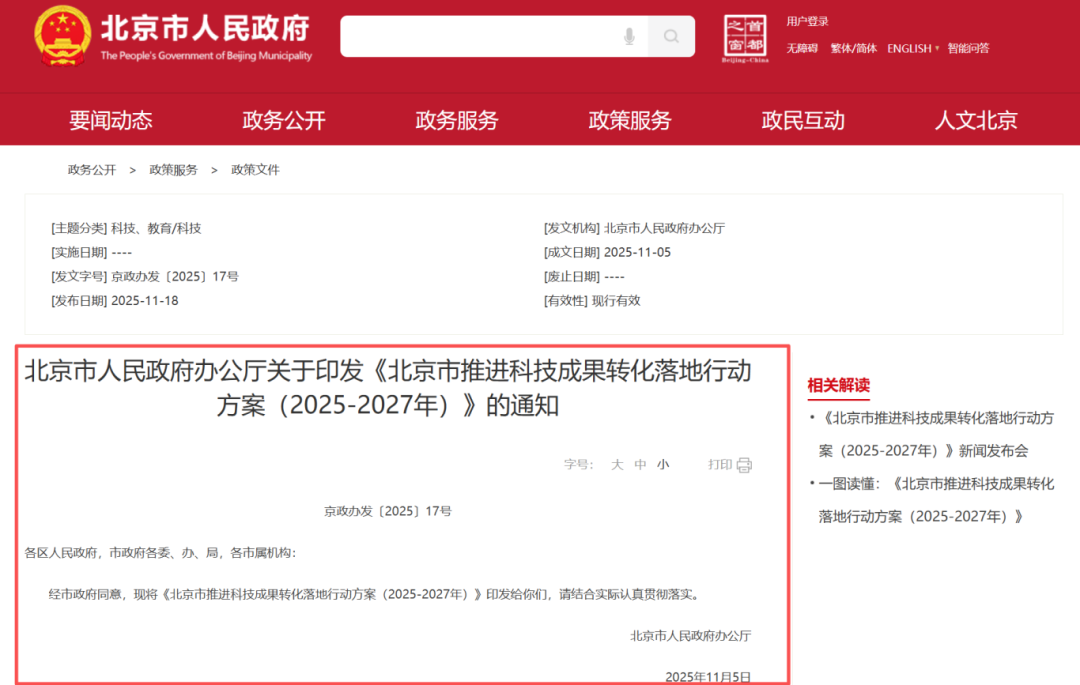
Task: Switch 繁体/简体 character mode
Action: [x=853, y=48]
